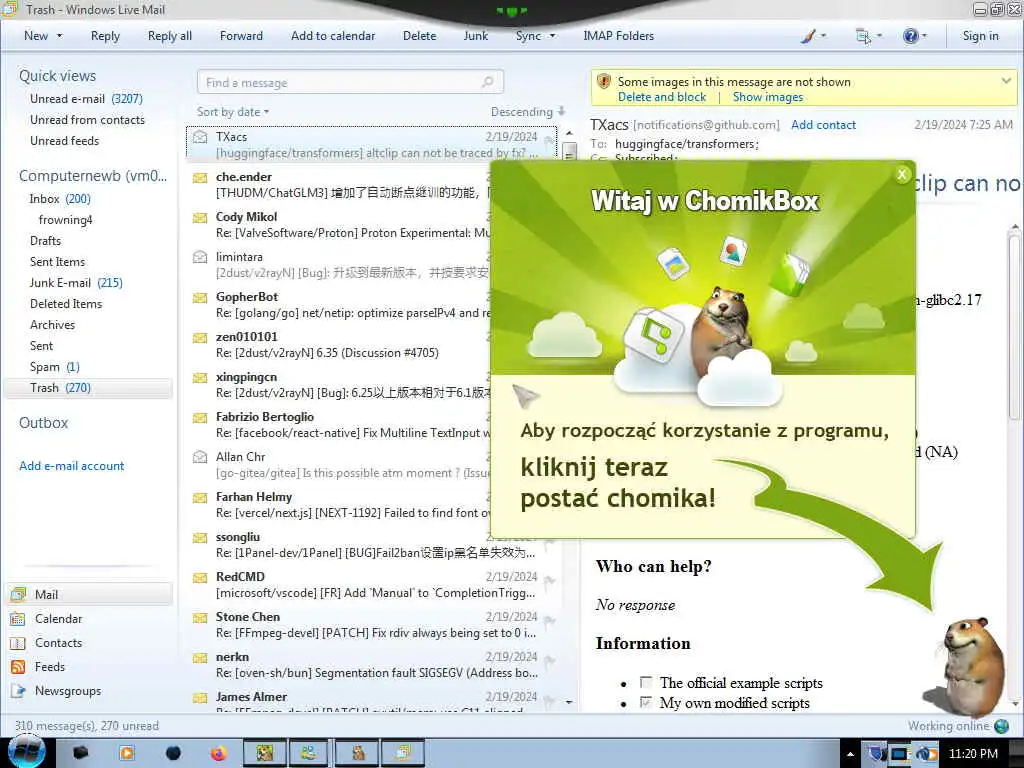The image size is (1024, 768).
Task: Open the Drafts folder
Action: pyautogui.click(x=45, y=241)
